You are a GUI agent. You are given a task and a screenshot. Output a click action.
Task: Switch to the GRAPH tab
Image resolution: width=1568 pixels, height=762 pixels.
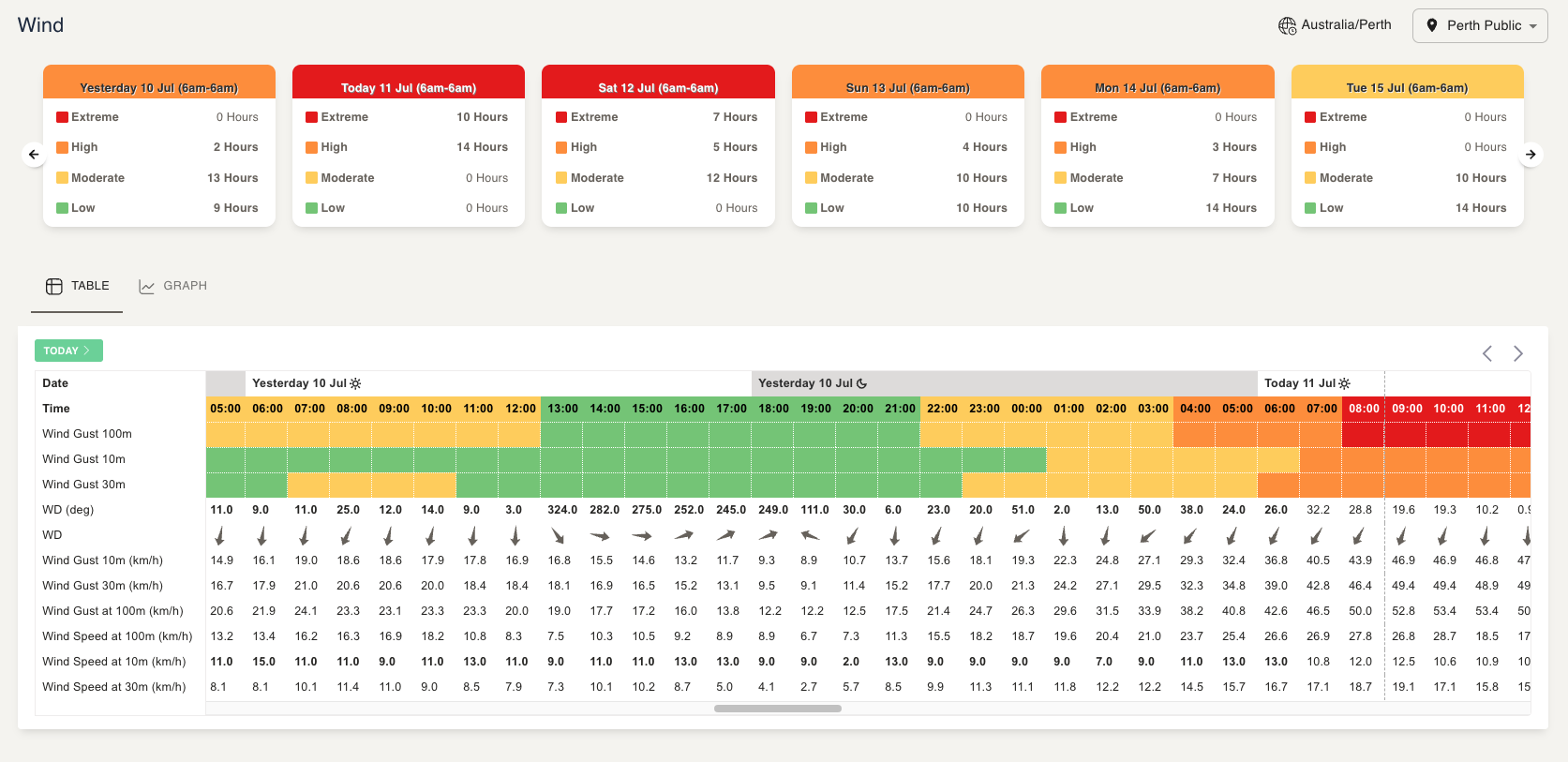[173, 286]
